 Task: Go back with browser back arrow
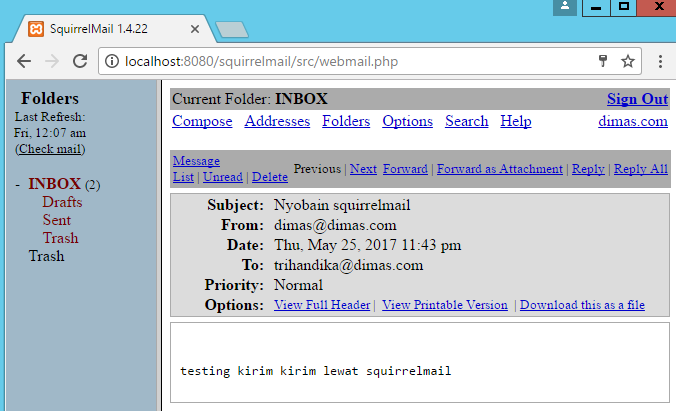pyautogui.click(x=24, y=61)
